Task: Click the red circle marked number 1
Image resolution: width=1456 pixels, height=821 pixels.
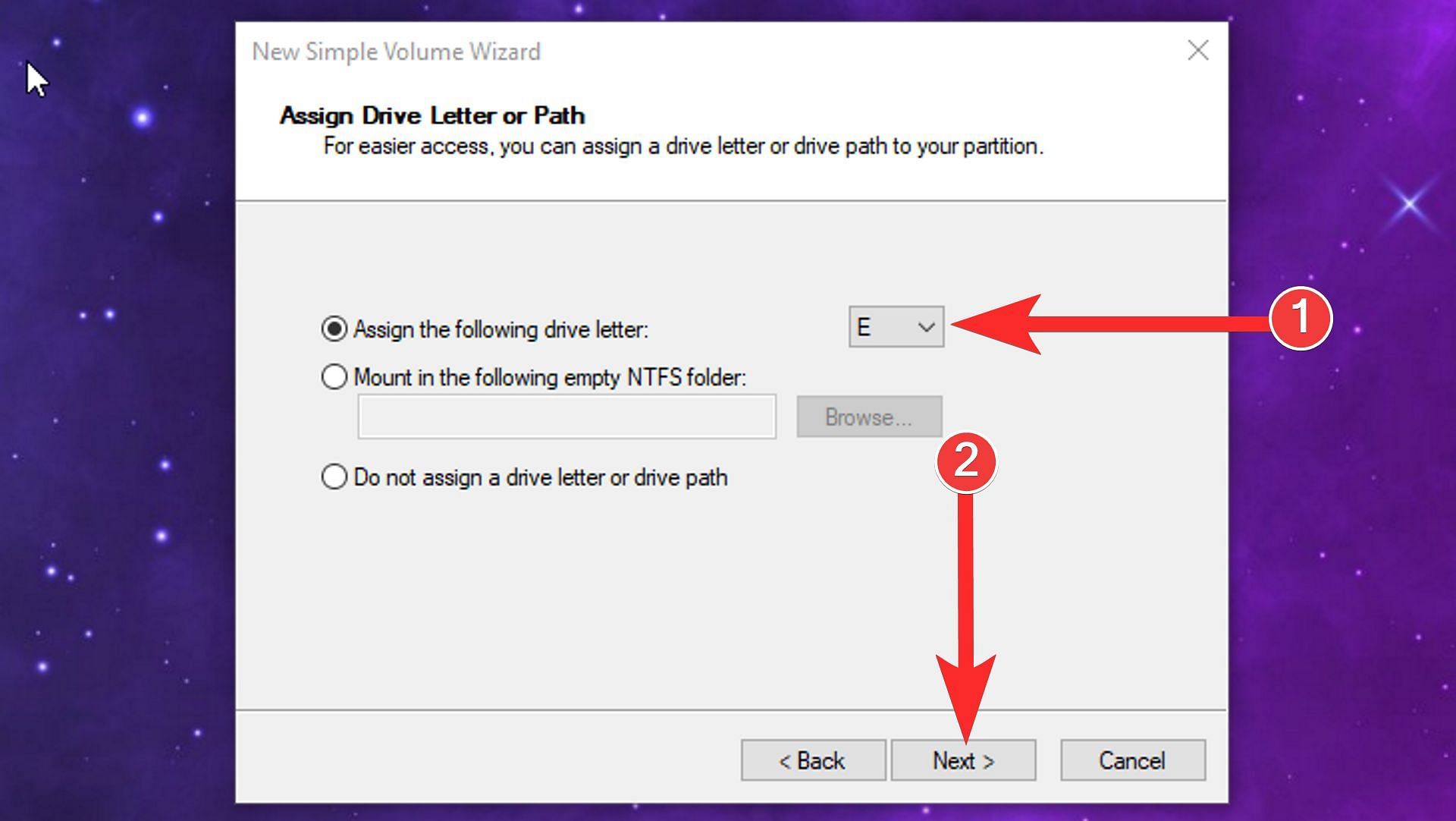Action: [1301, 318]
